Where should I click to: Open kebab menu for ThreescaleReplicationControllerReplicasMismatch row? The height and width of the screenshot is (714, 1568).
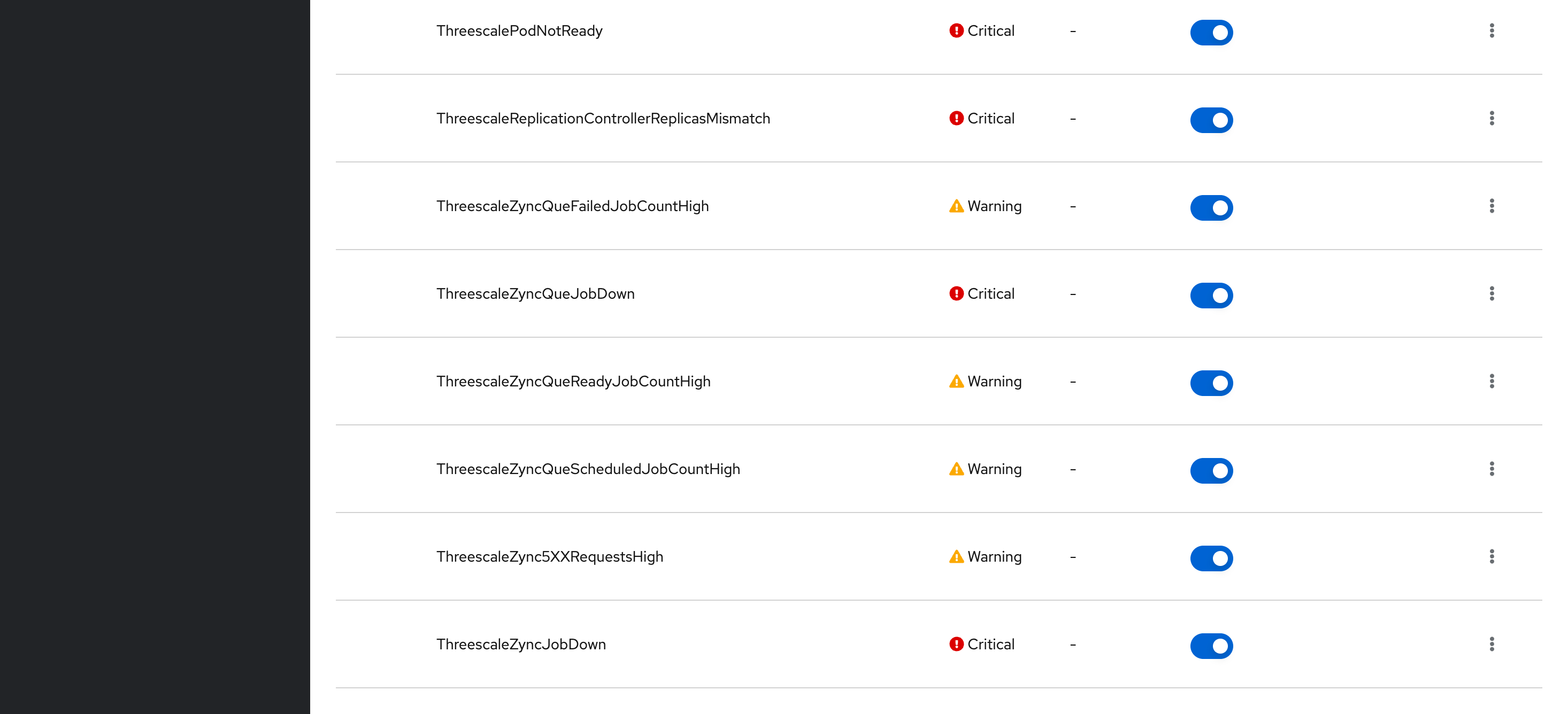1492,119
